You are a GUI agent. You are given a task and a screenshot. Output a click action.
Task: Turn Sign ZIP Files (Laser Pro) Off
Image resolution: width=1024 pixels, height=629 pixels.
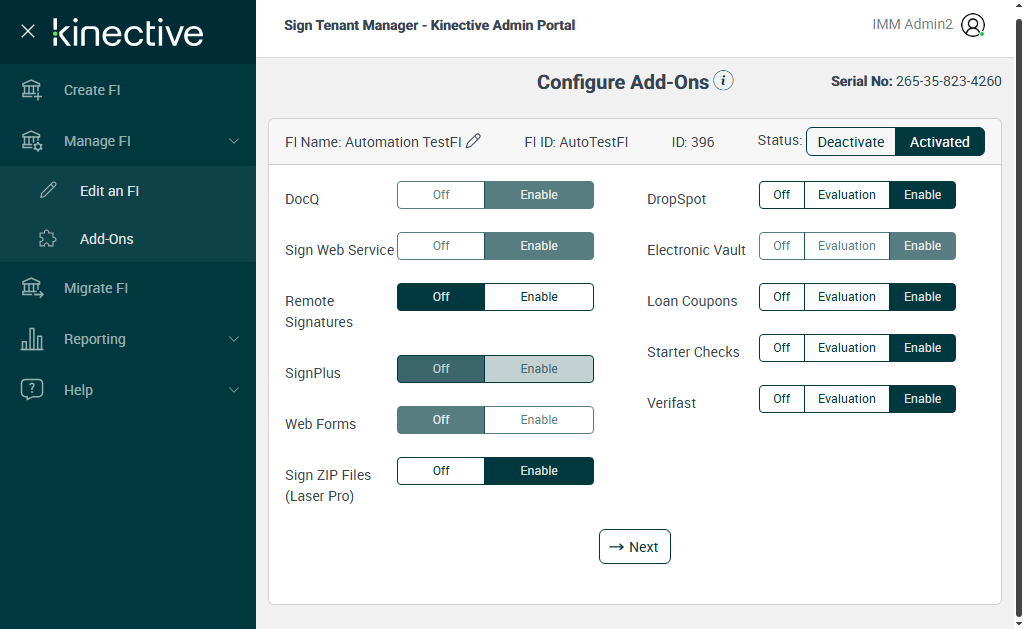coord(441,470)
